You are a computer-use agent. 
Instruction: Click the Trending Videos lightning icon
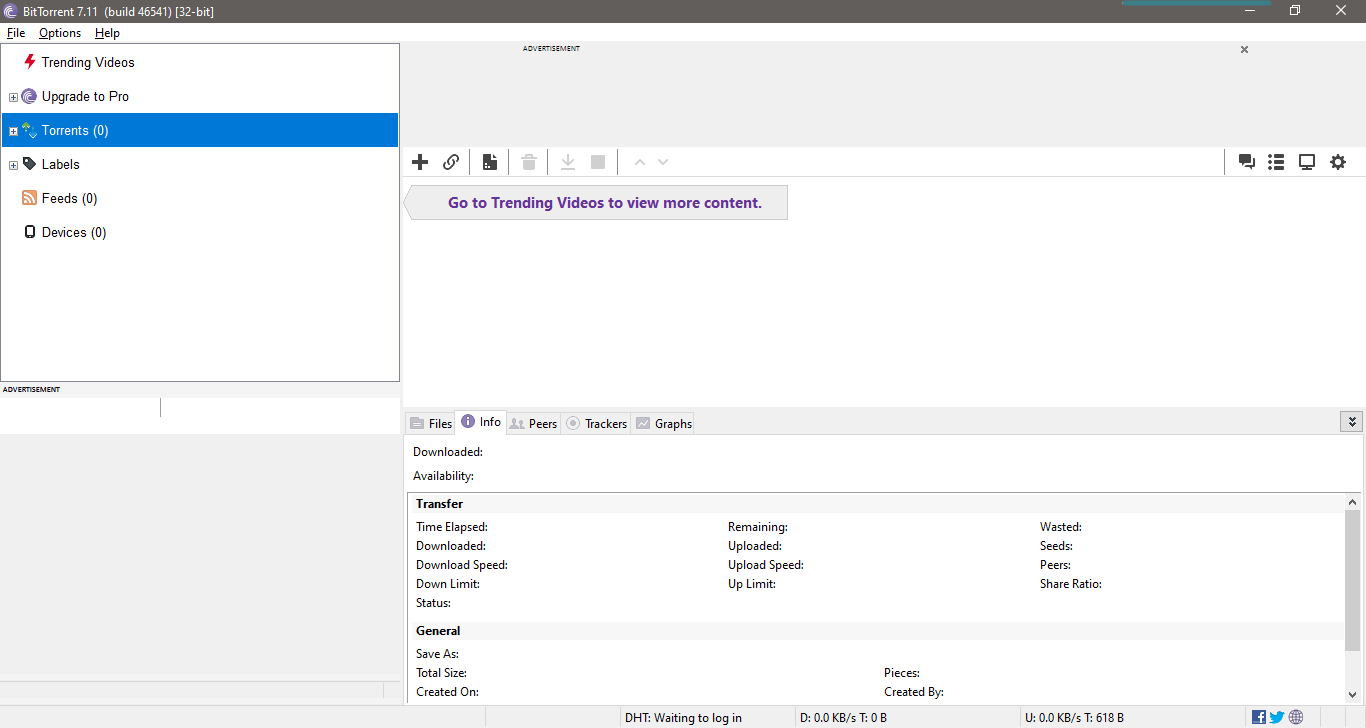[x=29, y=62]
